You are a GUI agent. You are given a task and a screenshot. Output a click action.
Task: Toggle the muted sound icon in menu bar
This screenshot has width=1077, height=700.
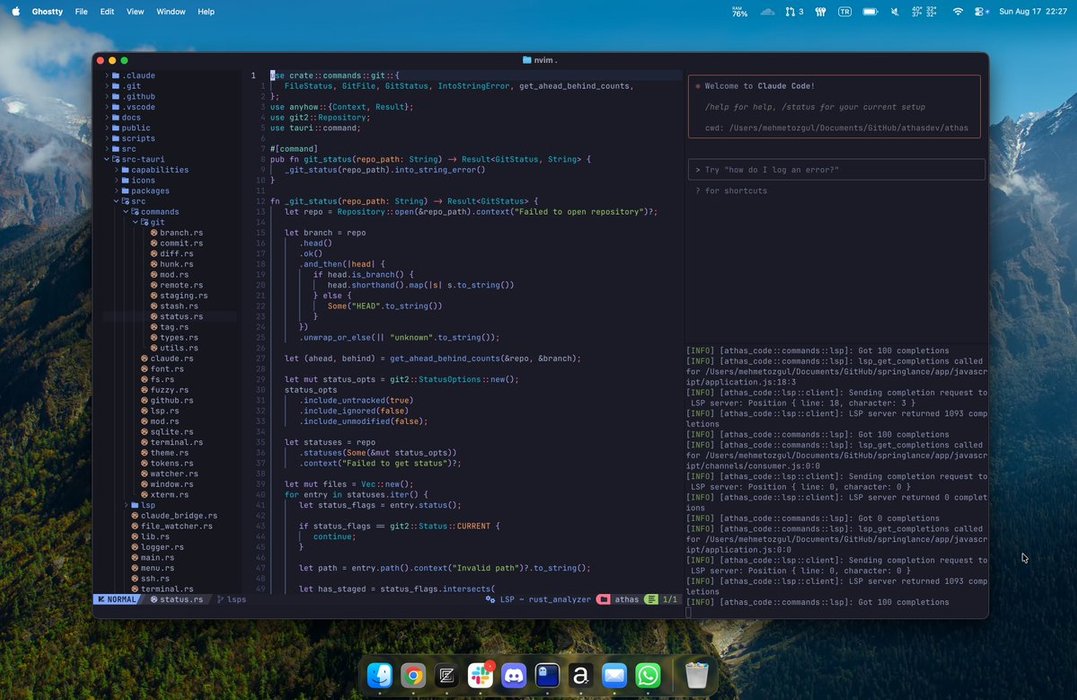coord(894,12)
